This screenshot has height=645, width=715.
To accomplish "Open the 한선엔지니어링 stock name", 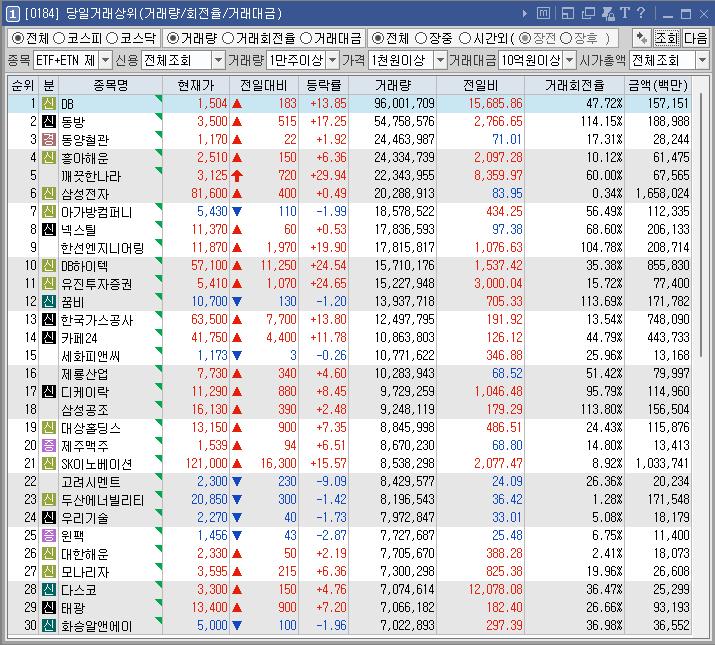I will [x=103, y=248].
